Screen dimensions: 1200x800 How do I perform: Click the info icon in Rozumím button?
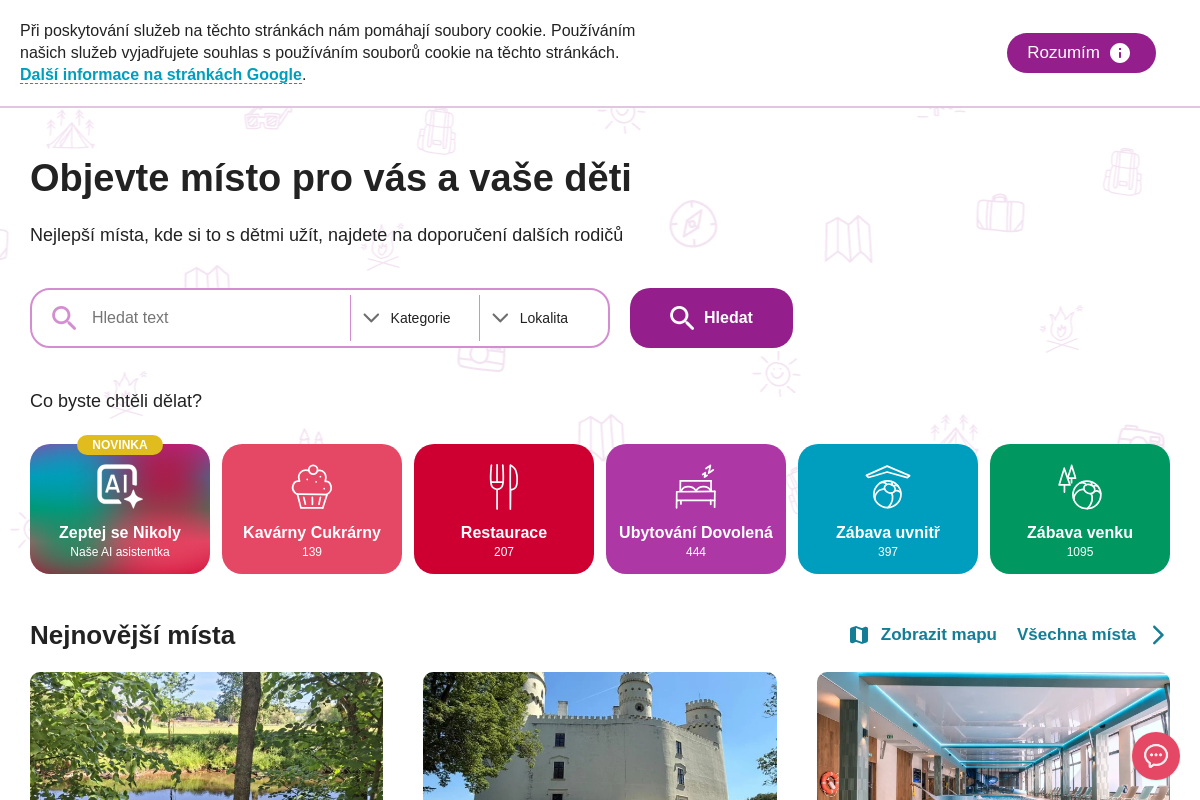click(1120, 53)
